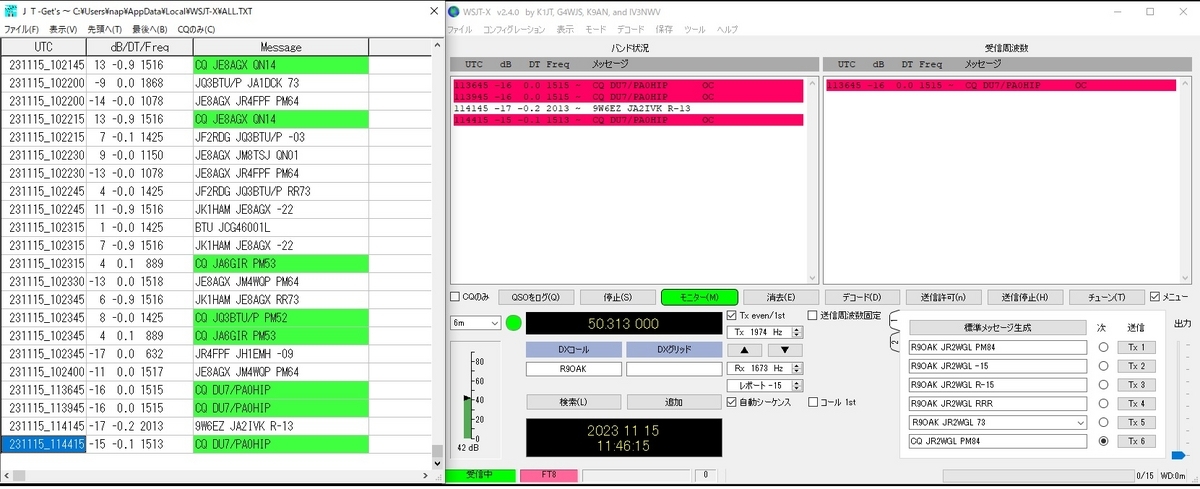The width and height of the screenshot is (1200, 489).
Task: Click the up arrow frequency shift button
Action: [746, 350]
